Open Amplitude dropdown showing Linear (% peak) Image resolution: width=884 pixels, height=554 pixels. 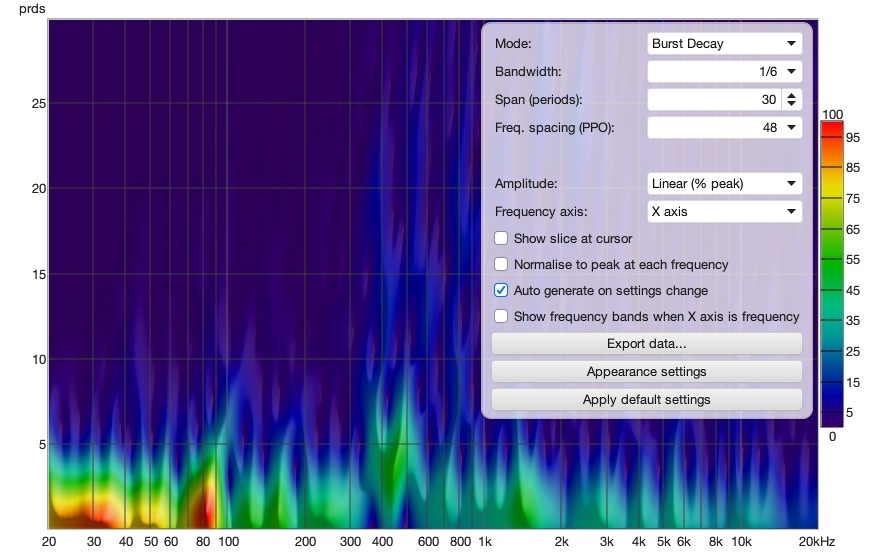click(x=724, y=184)
